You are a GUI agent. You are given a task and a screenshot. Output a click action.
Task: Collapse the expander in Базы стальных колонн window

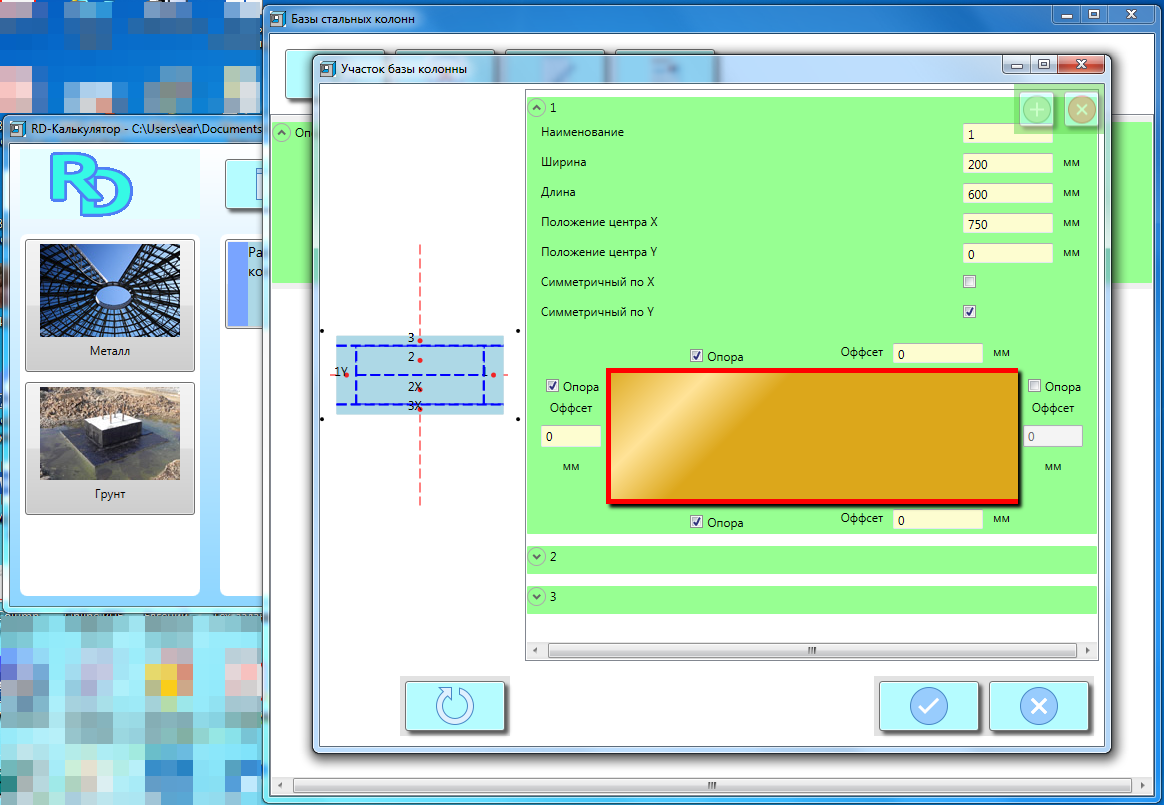[x=281, y=133]
